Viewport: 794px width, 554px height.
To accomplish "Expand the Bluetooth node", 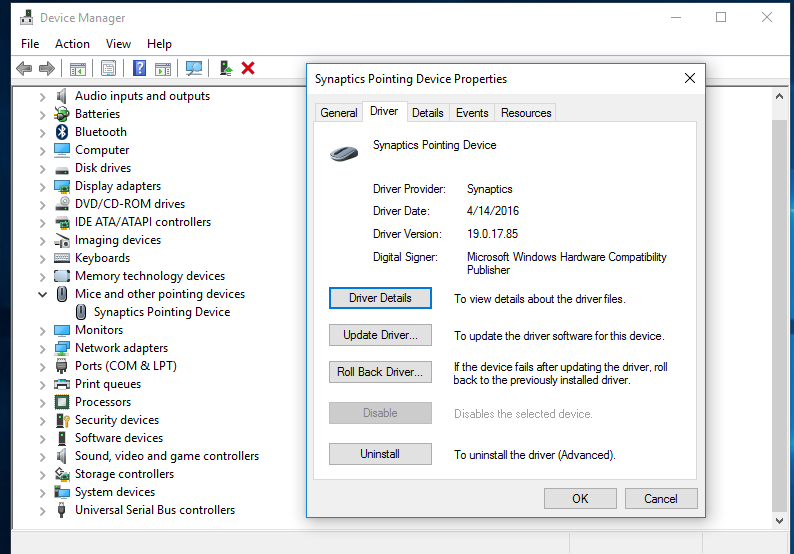I will pos(43,133).
